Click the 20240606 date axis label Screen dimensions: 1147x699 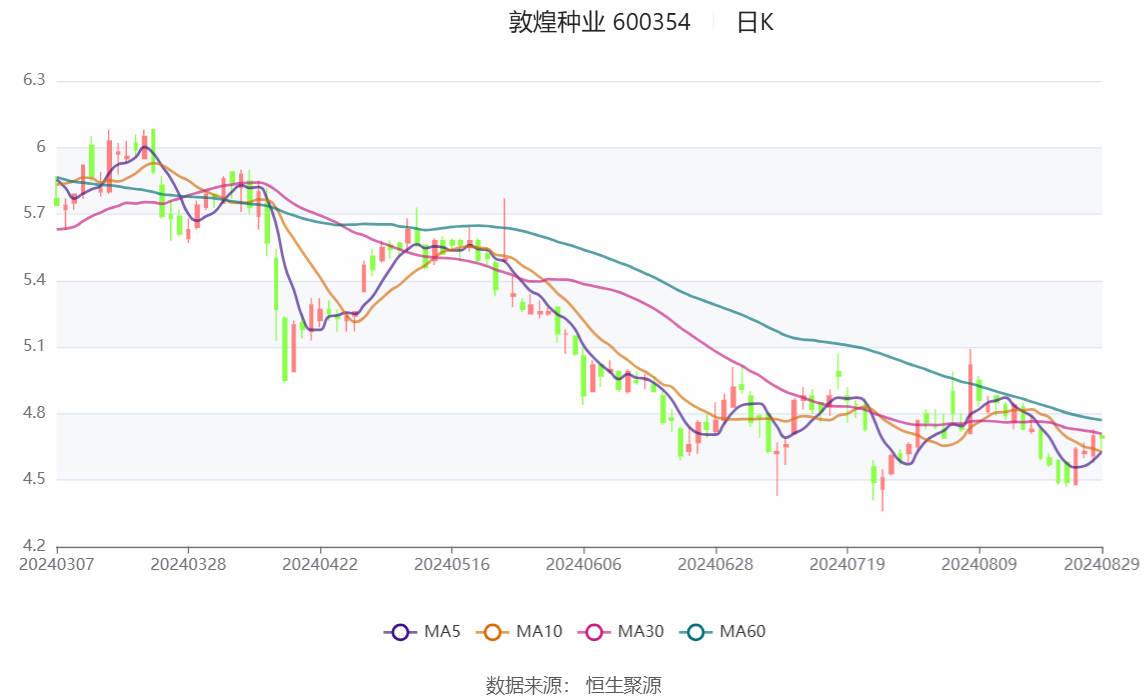coord(584,564)
